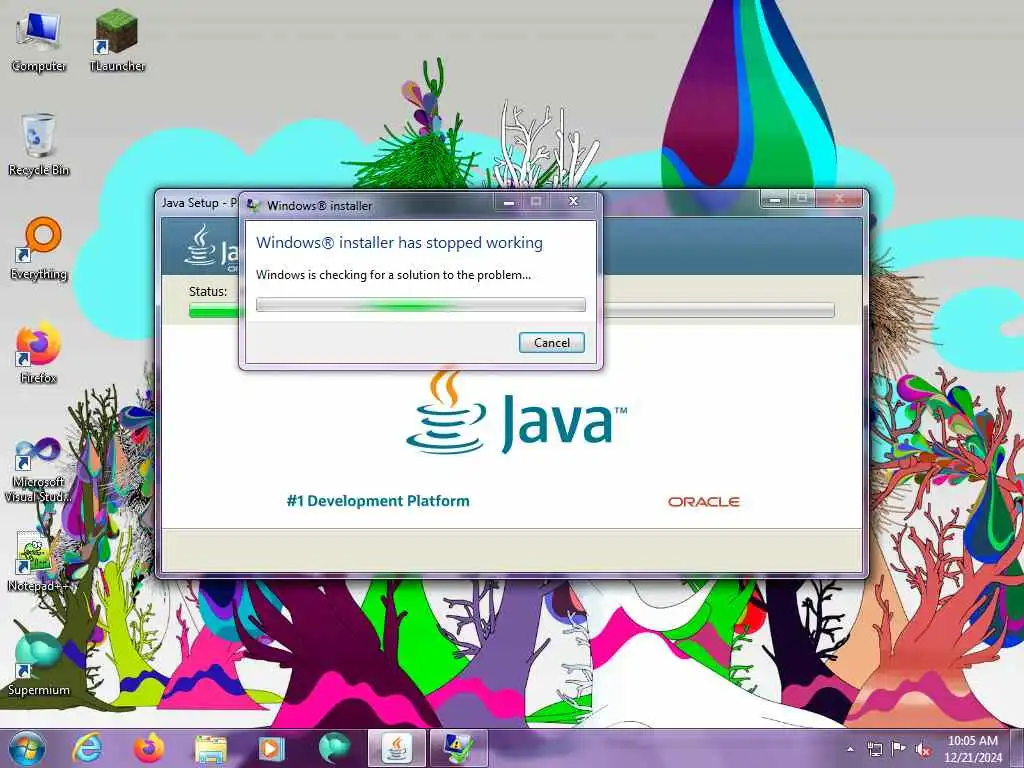Show hidden system tray icons
Image resolution: width=1024 pixels, height=768 pixels.
click(x=850, y=749)
